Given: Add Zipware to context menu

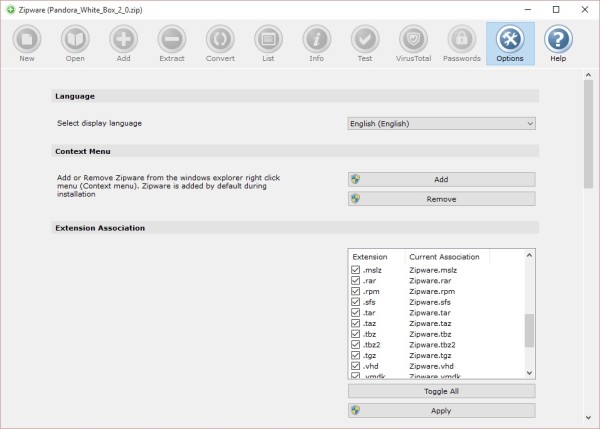Looking at the screenshot, I should [442, 179].
